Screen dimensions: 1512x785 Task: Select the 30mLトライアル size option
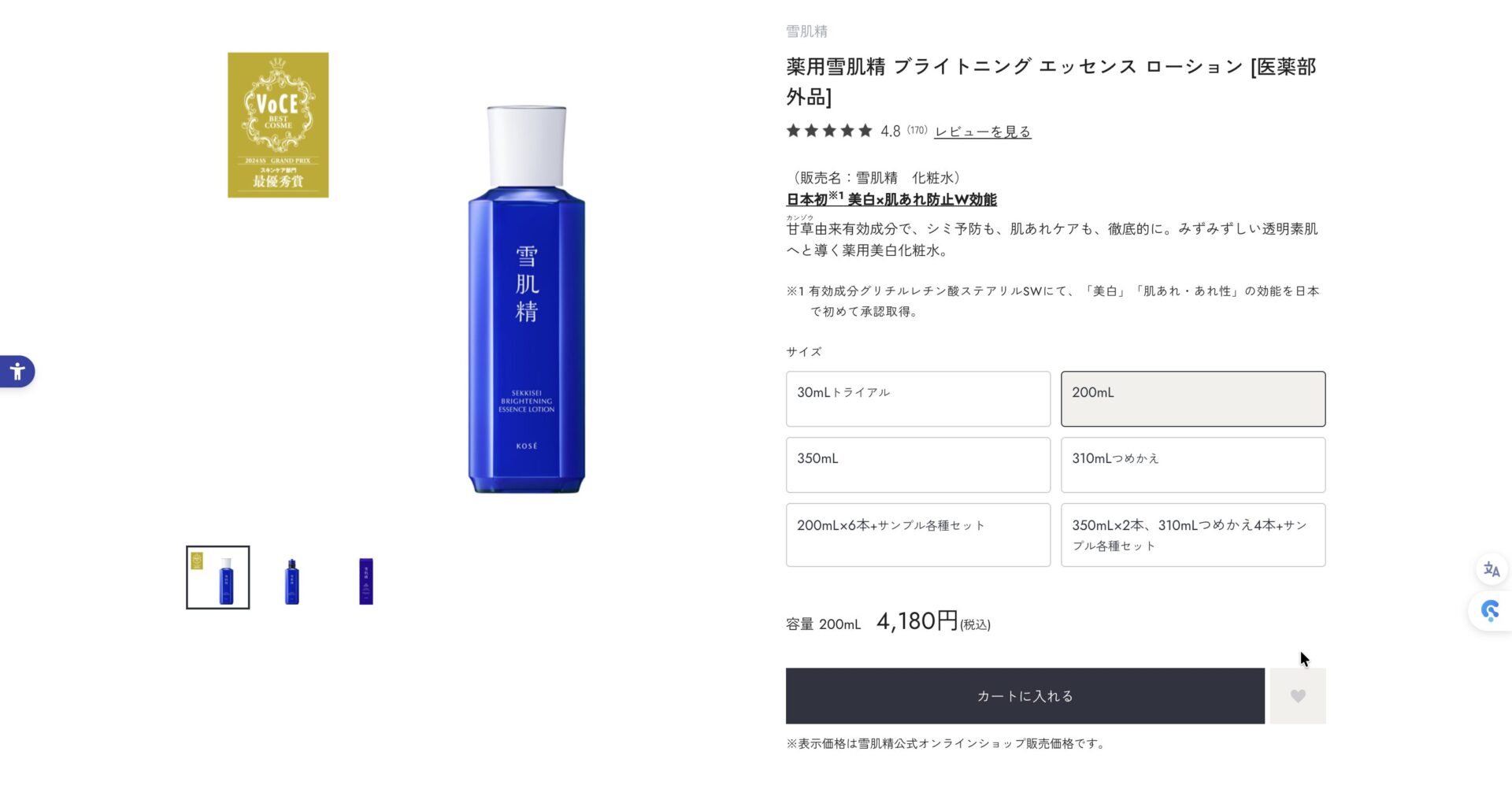click(918, 399)
